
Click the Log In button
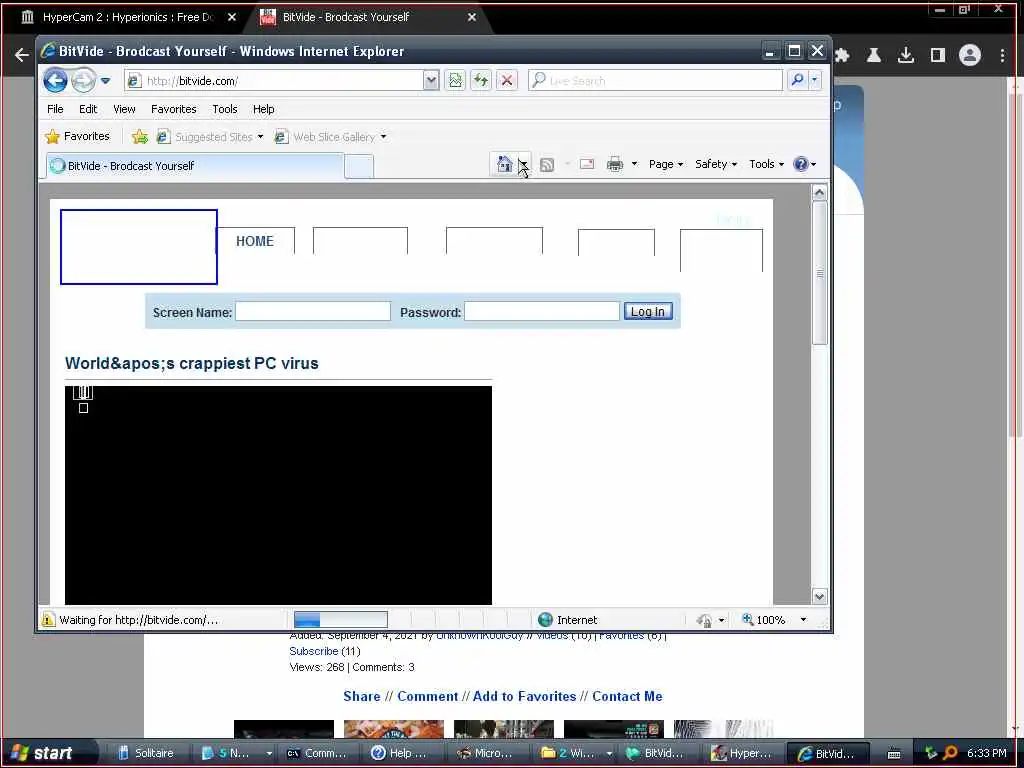(648, 312)
